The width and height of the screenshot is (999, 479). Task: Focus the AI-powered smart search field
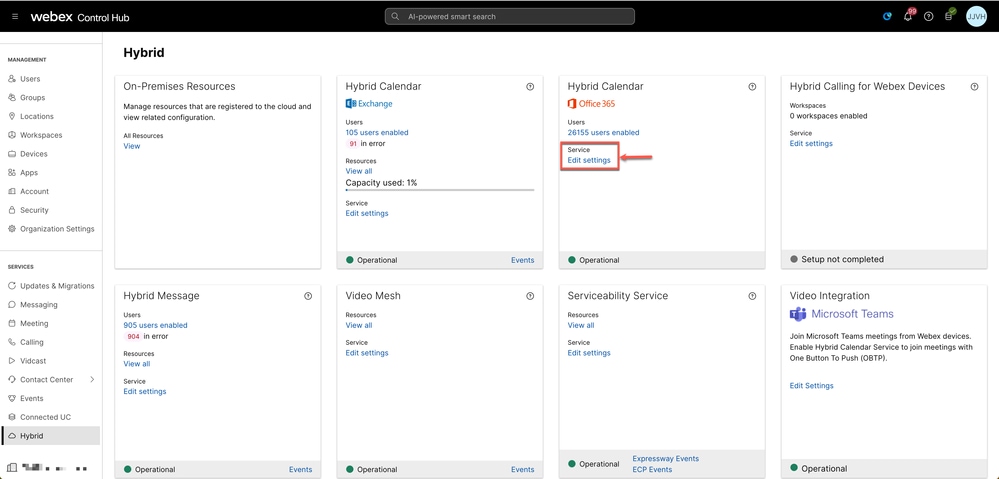510,17
